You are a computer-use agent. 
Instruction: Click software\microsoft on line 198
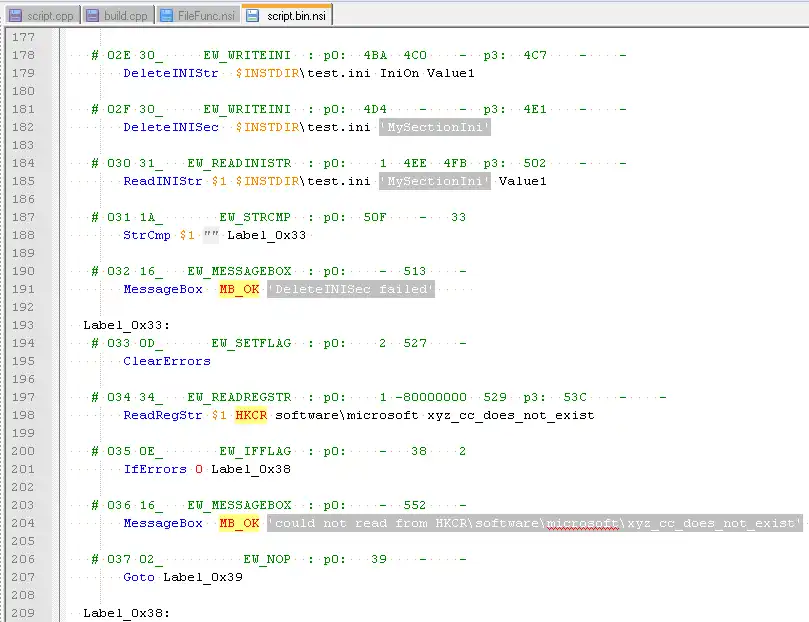click(347, 415)
